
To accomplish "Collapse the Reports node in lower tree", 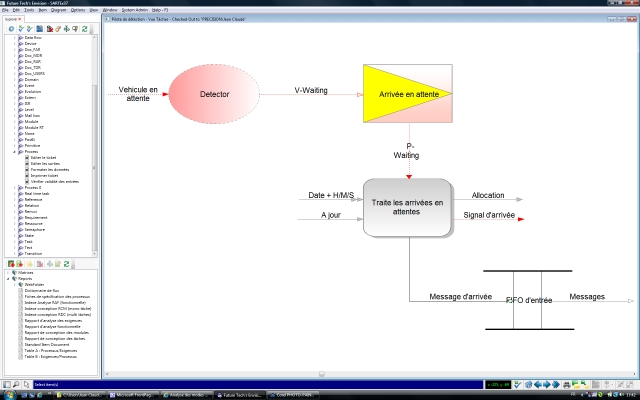I will (8, 279).
